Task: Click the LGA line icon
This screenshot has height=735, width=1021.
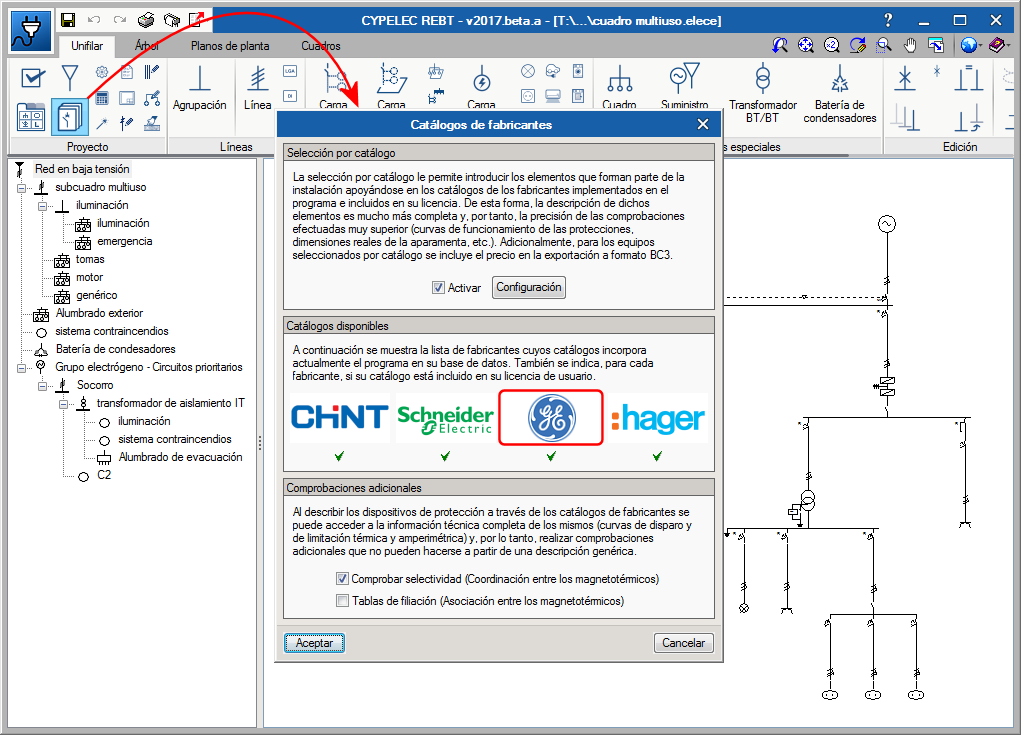Action: coord(290,71)
